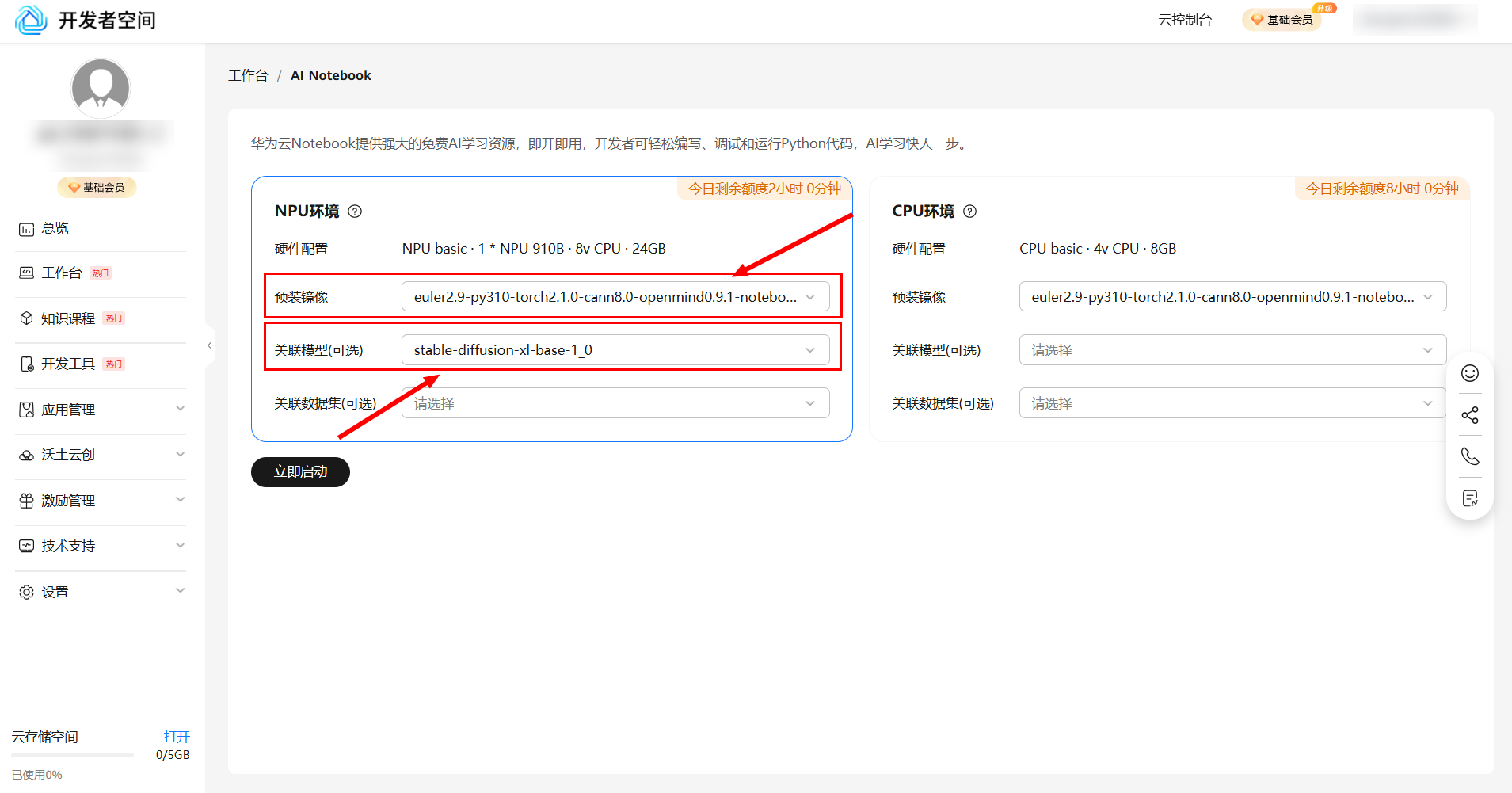The width and height of the screenshot is (1512, 793).
Task: Click the 开发者空间 cloud logo icon
Action: click(31, 20)
